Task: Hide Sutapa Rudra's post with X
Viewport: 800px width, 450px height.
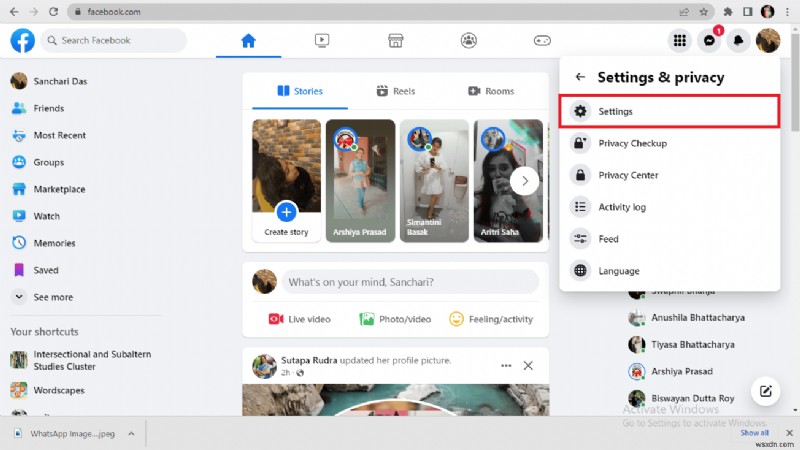Action: (528, 365)
